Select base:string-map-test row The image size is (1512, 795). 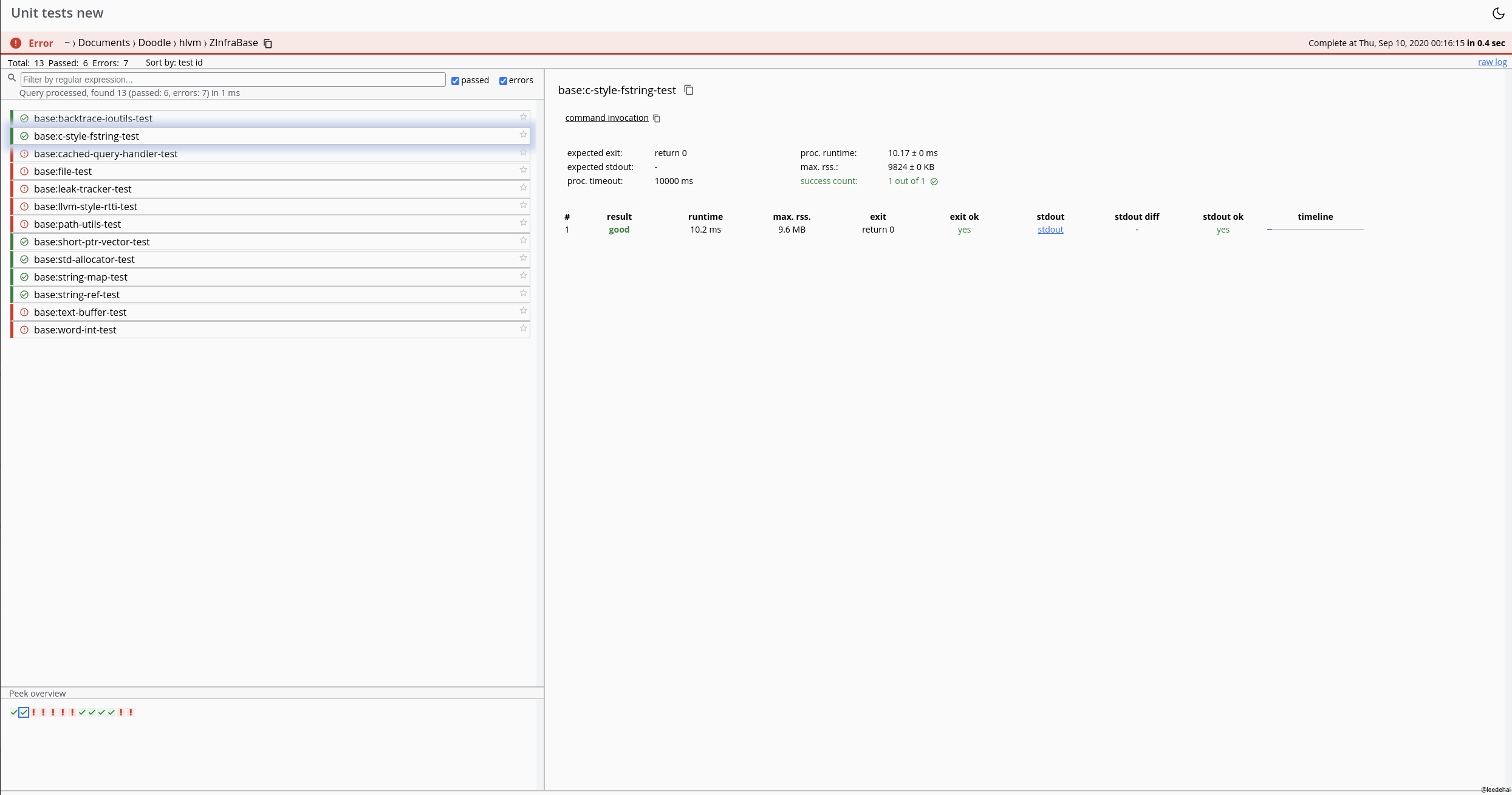[x=271, y=277]
